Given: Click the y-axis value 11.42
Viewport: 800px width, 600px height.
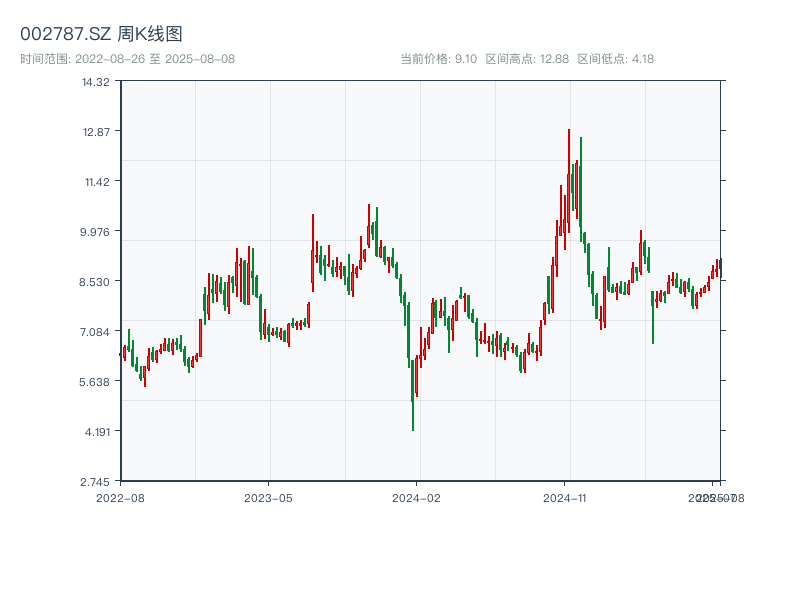Looking at the screenshot, I should click(x=97, y=182).
